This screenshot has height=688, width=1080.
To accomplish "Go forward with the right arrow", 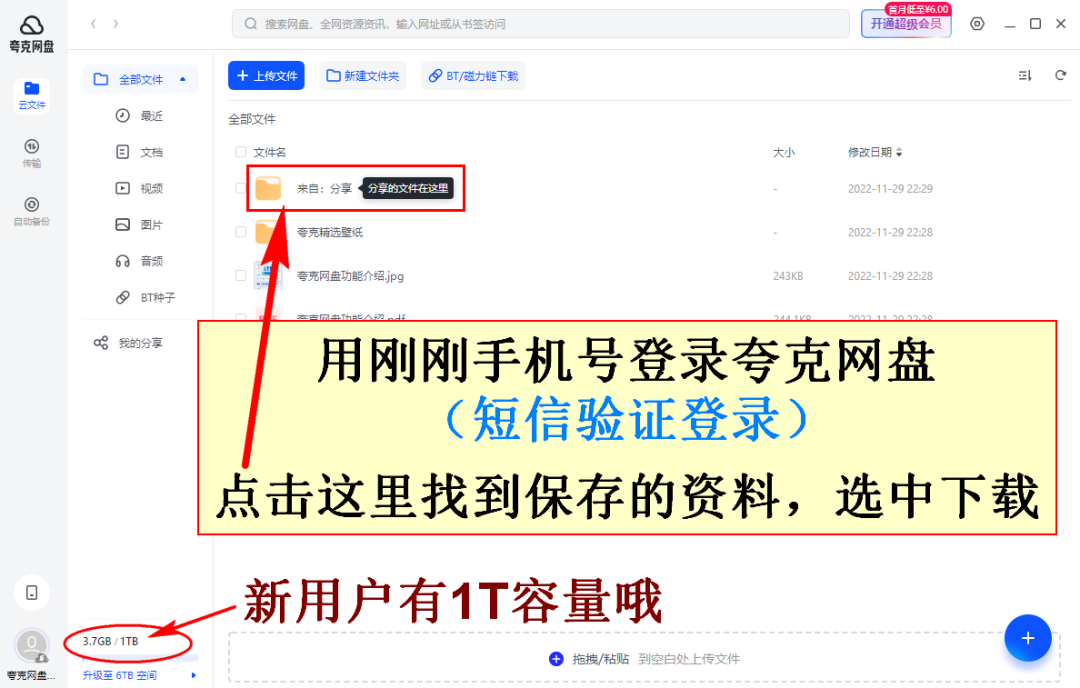I will (116, 23).
